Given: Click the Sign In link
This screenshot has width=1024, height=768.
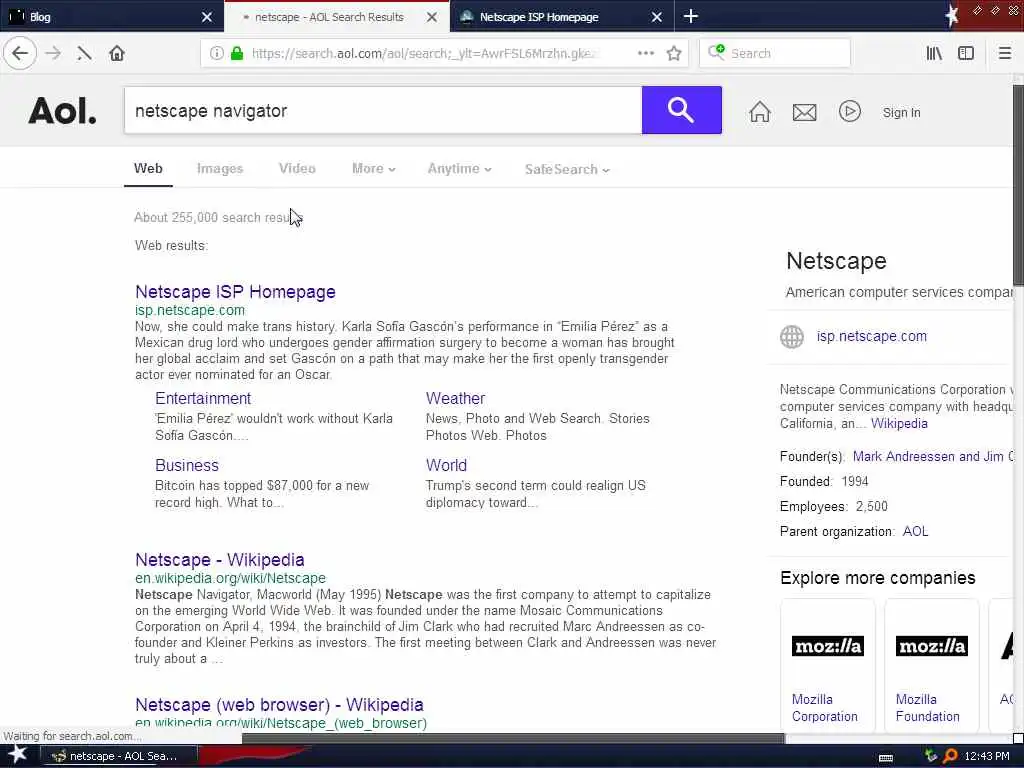Looking at the screenshot, I should click(x=901, y=112).
